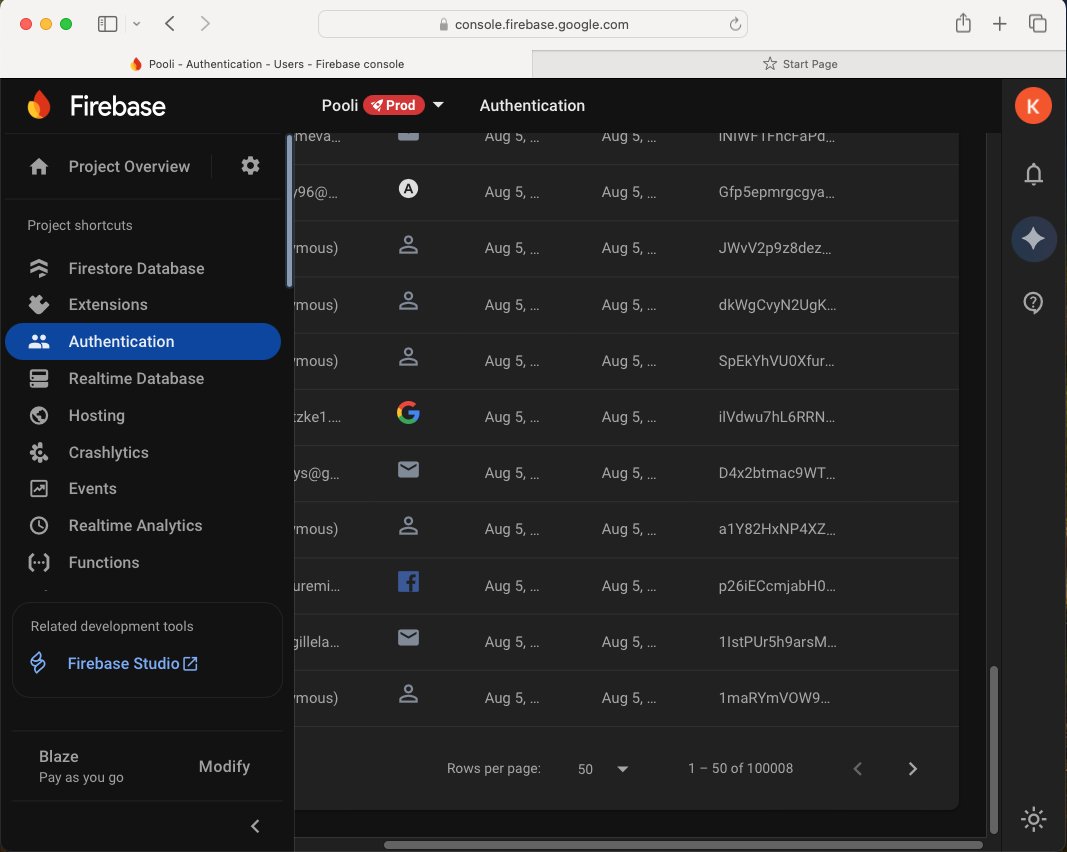Click email provider icon in D4x2btmac9WT row
This screenshot has height=852, width=1067.
pos(408,469)
